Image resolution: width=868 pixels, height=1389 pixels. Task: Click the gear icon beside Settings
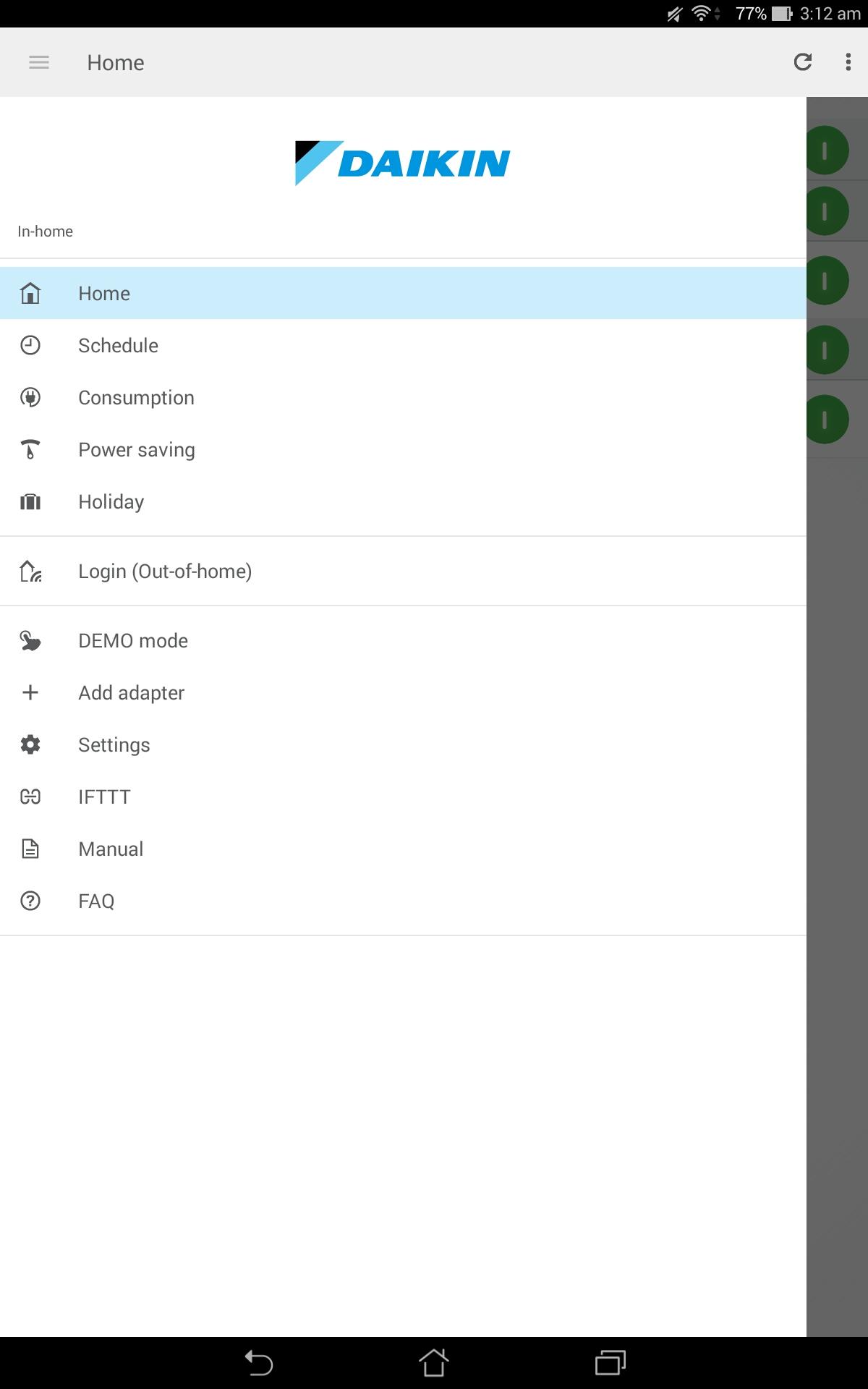30,744
